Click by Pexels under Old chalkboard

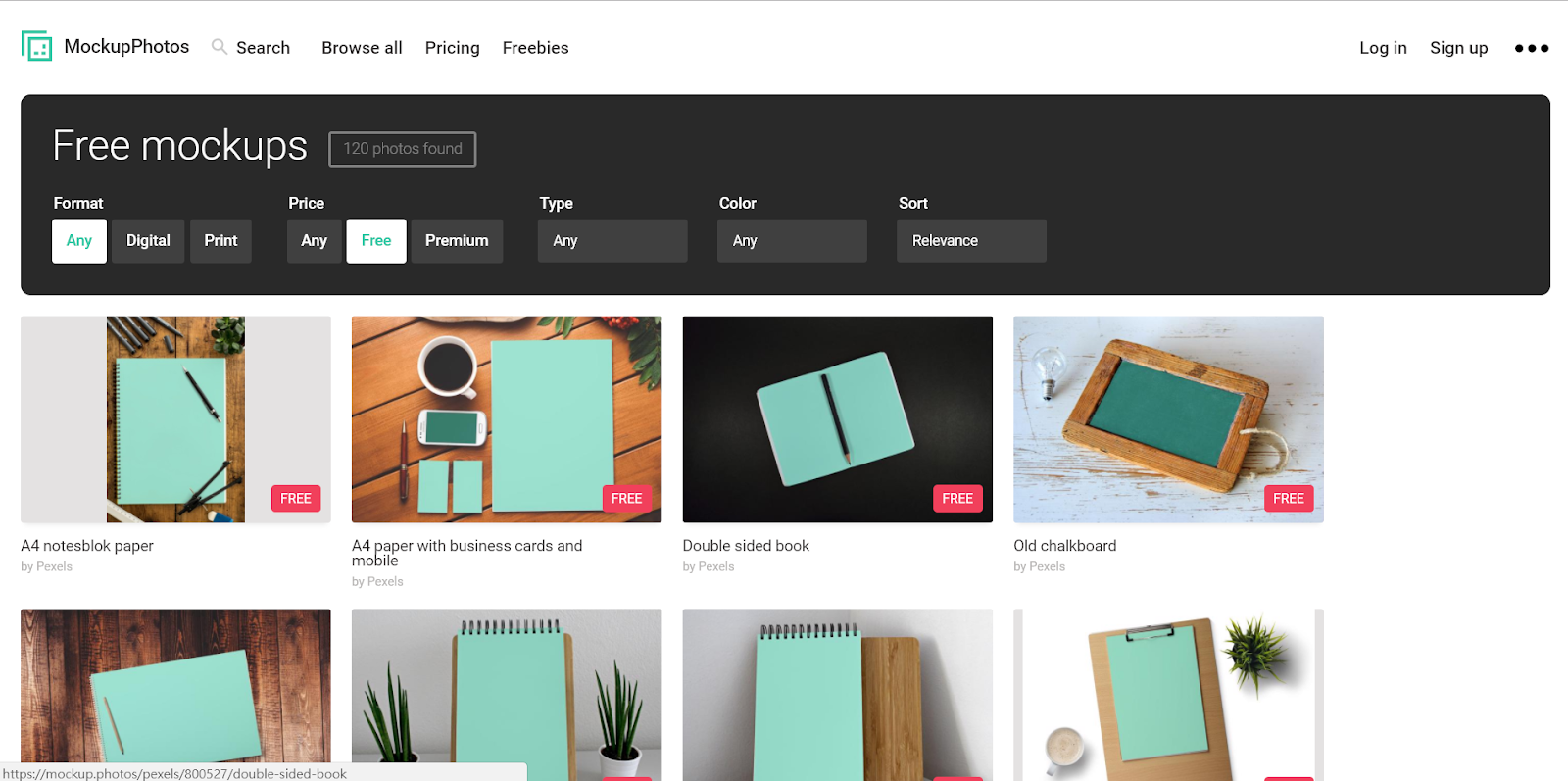click(x=1040, y=567)
